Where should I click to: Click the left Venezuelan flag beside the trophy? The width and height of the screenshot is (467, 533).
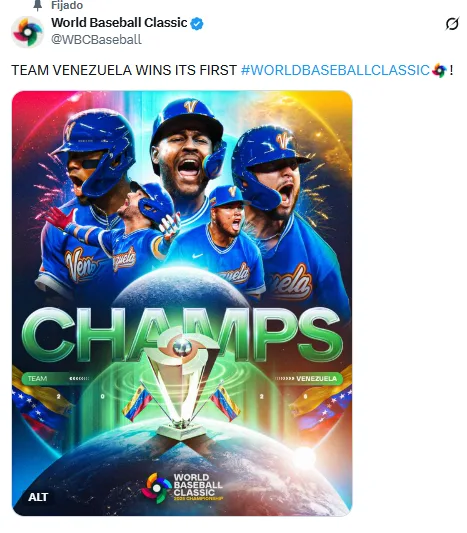[x=137, y=402]
